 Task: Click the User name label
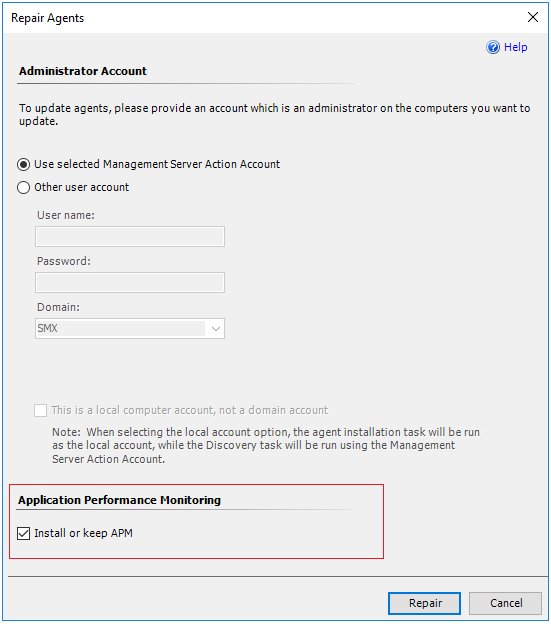66,215
